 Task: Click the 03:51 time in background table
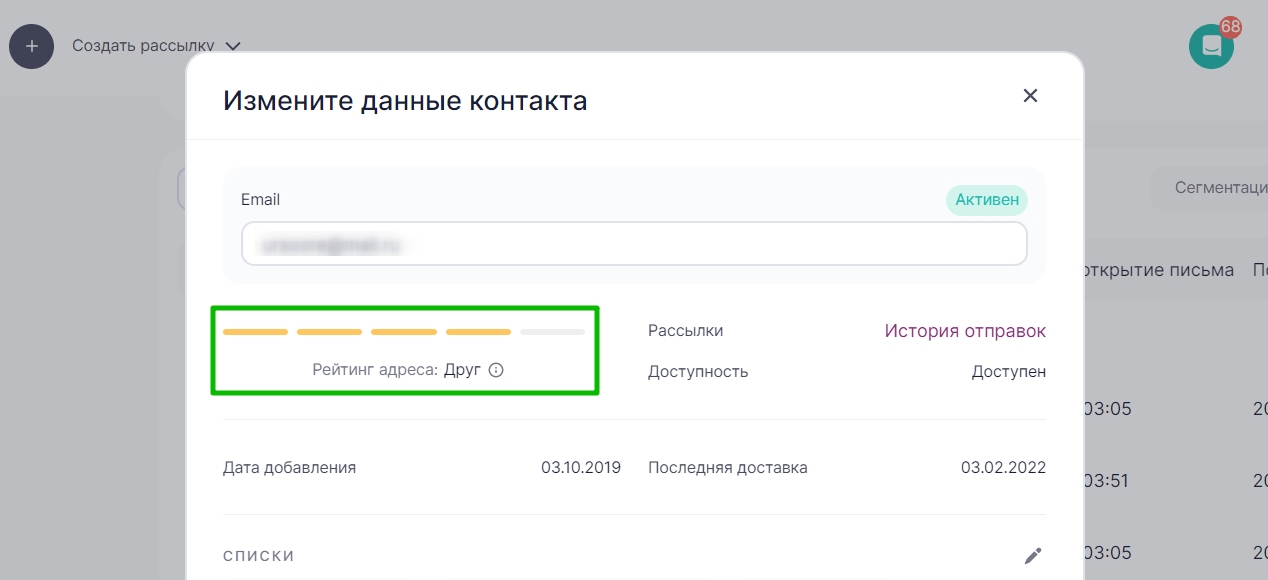click(1106, 481)
